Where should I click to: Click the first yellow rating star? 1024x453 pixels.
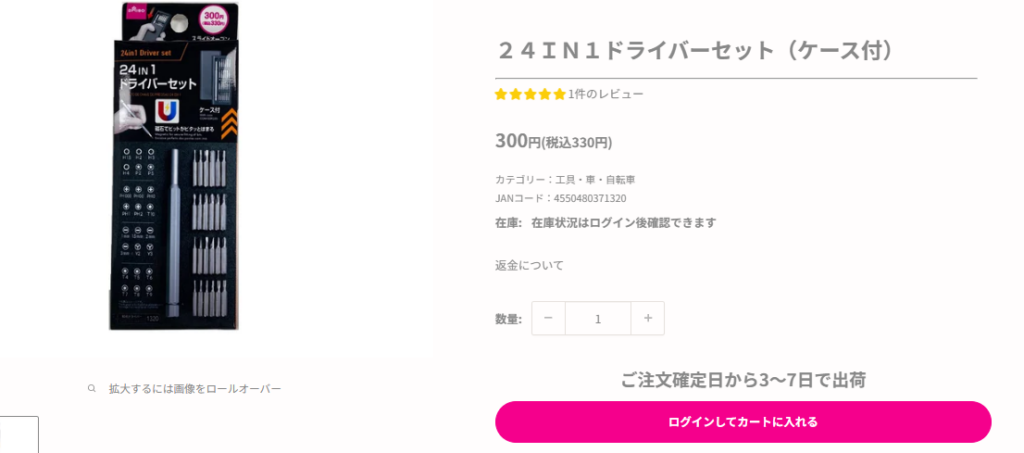[x=501, y=94]
